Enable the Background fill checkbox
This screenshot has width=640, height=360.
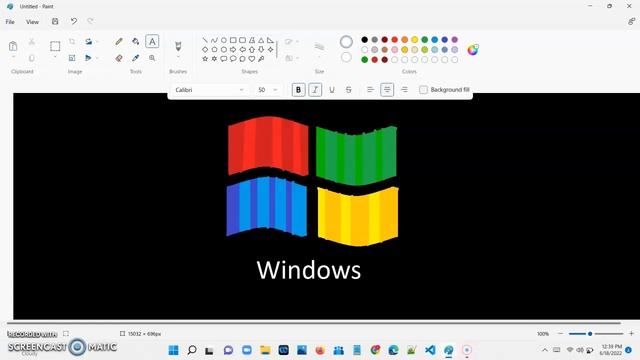423,90
